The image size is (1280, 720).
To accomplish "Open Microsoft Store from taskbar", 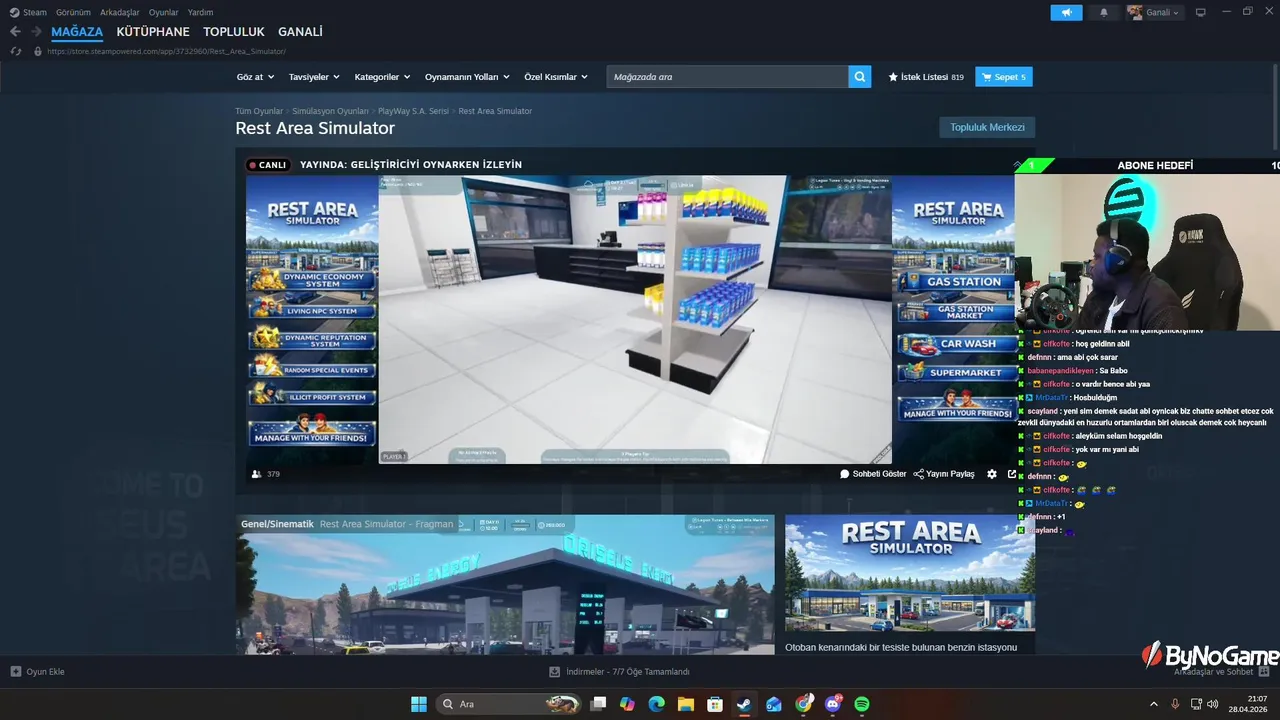I will (x=715, y=704).
